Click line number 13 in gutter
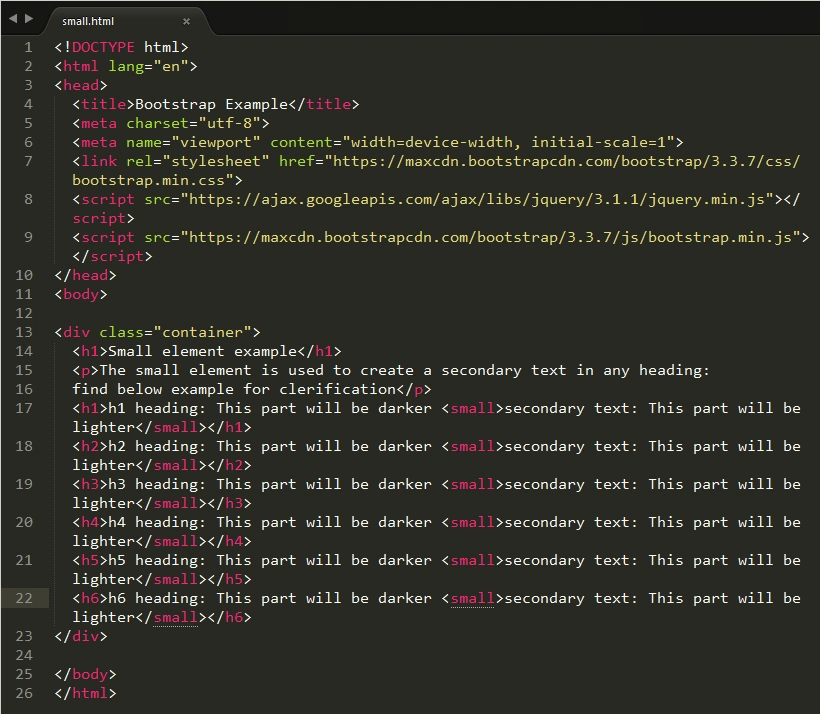The width and height of the screenshot is (820, 714). (24, 333)
